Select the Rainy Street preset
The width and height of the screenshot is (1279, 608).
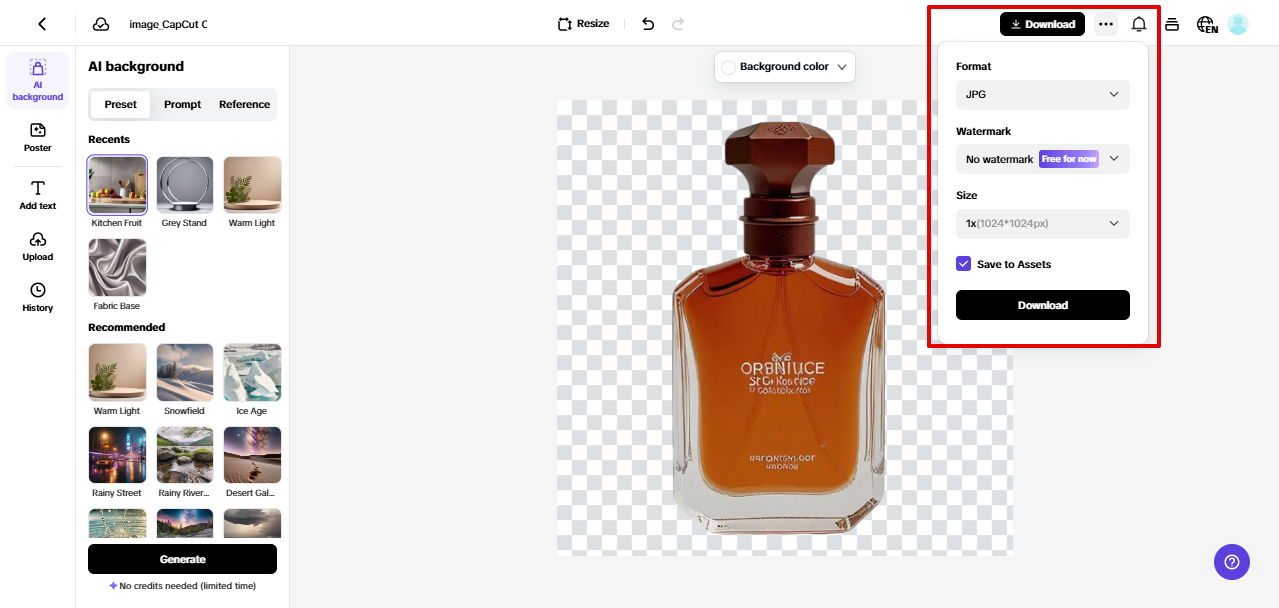pos(117,456)
